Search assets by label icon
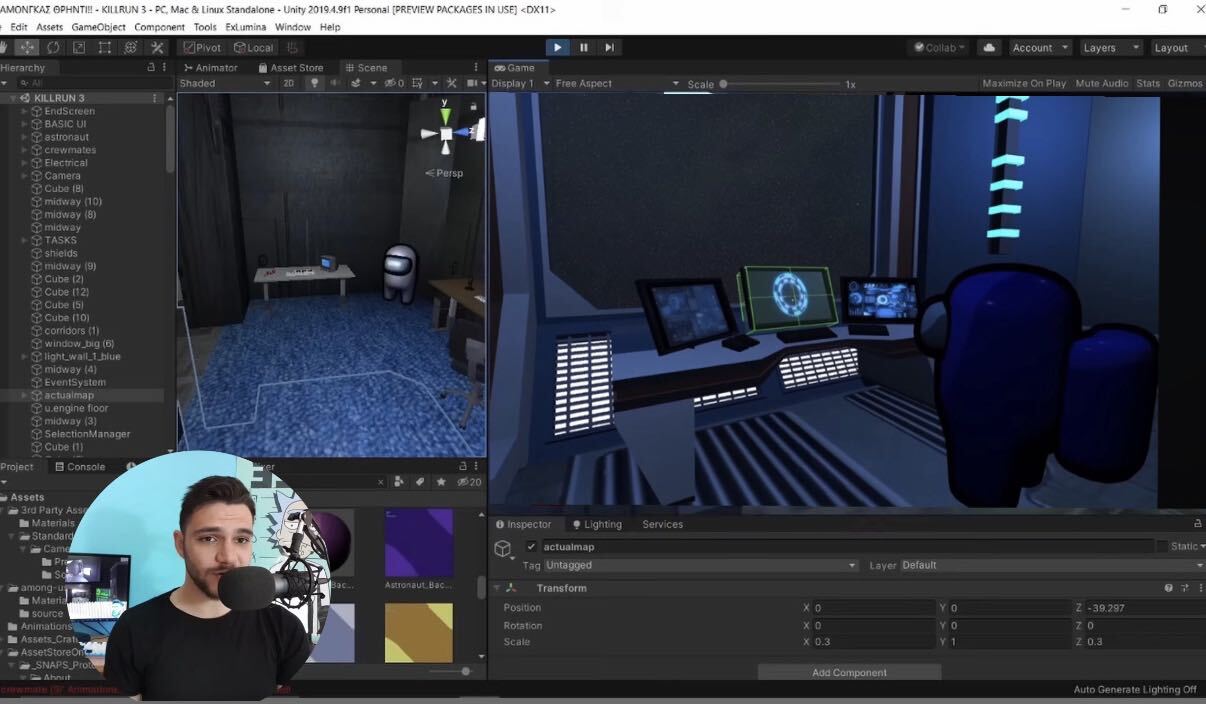The image size is (1206, 704). pyautogui.click(x=420, y=482)
